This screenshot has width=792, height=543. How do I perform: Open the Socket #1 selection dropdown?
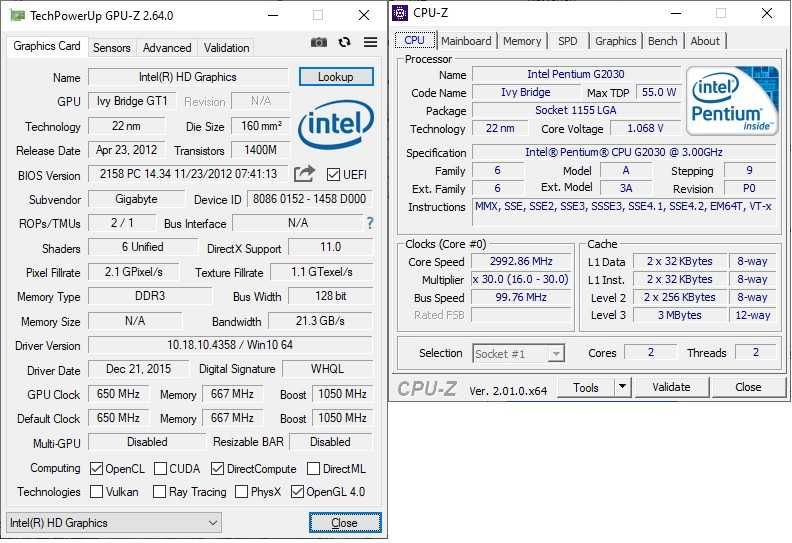pyautogui.click(x=518, y=354)
